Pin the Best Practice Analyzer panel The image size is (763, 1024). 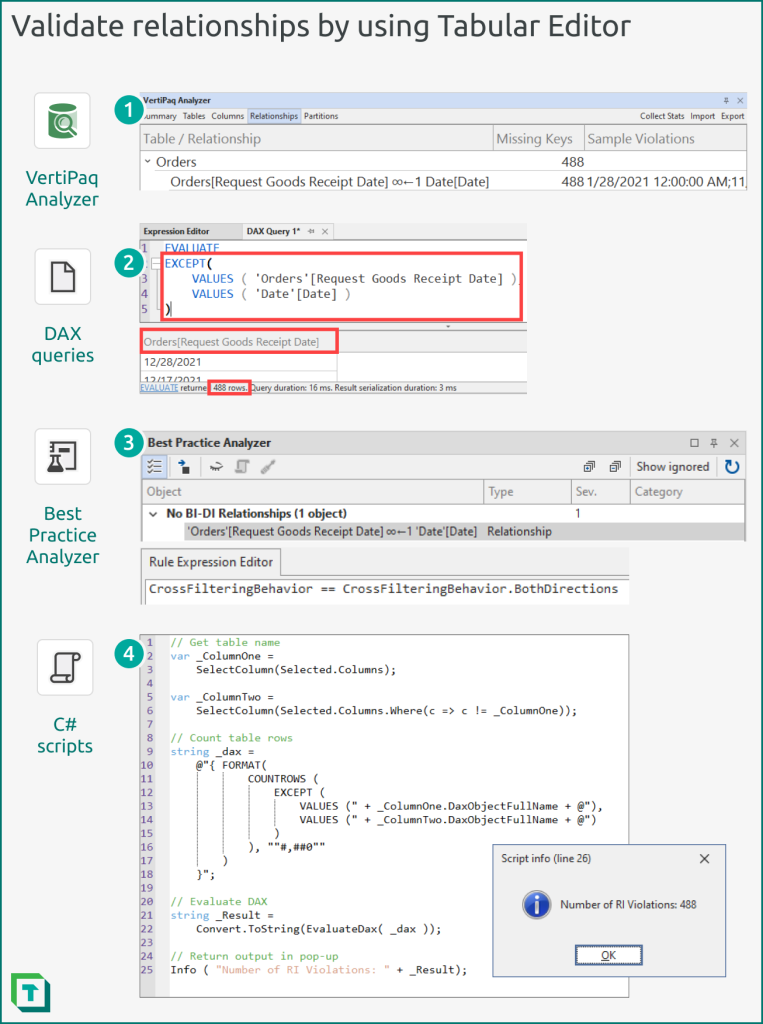pos(714,443)
